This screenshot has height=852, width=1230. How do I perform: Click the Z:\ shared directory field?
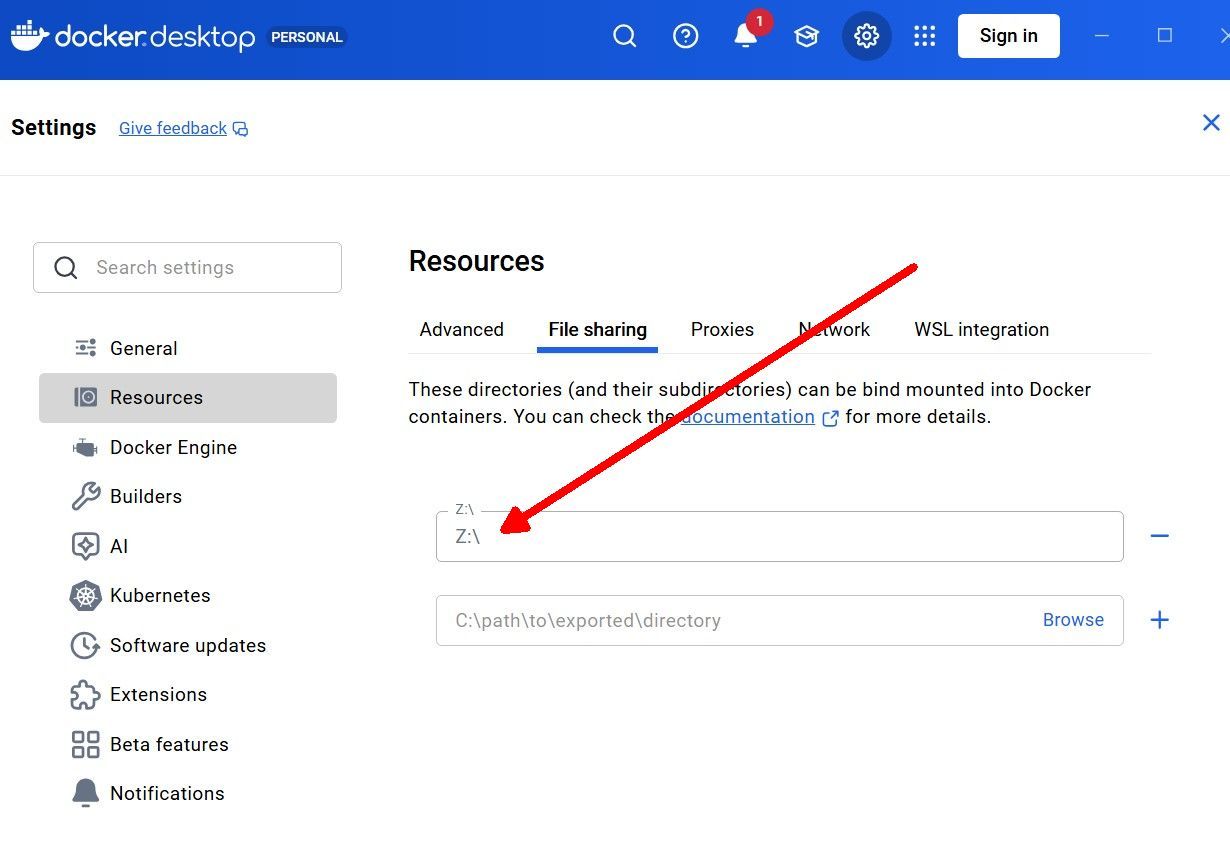click(780, 537)
